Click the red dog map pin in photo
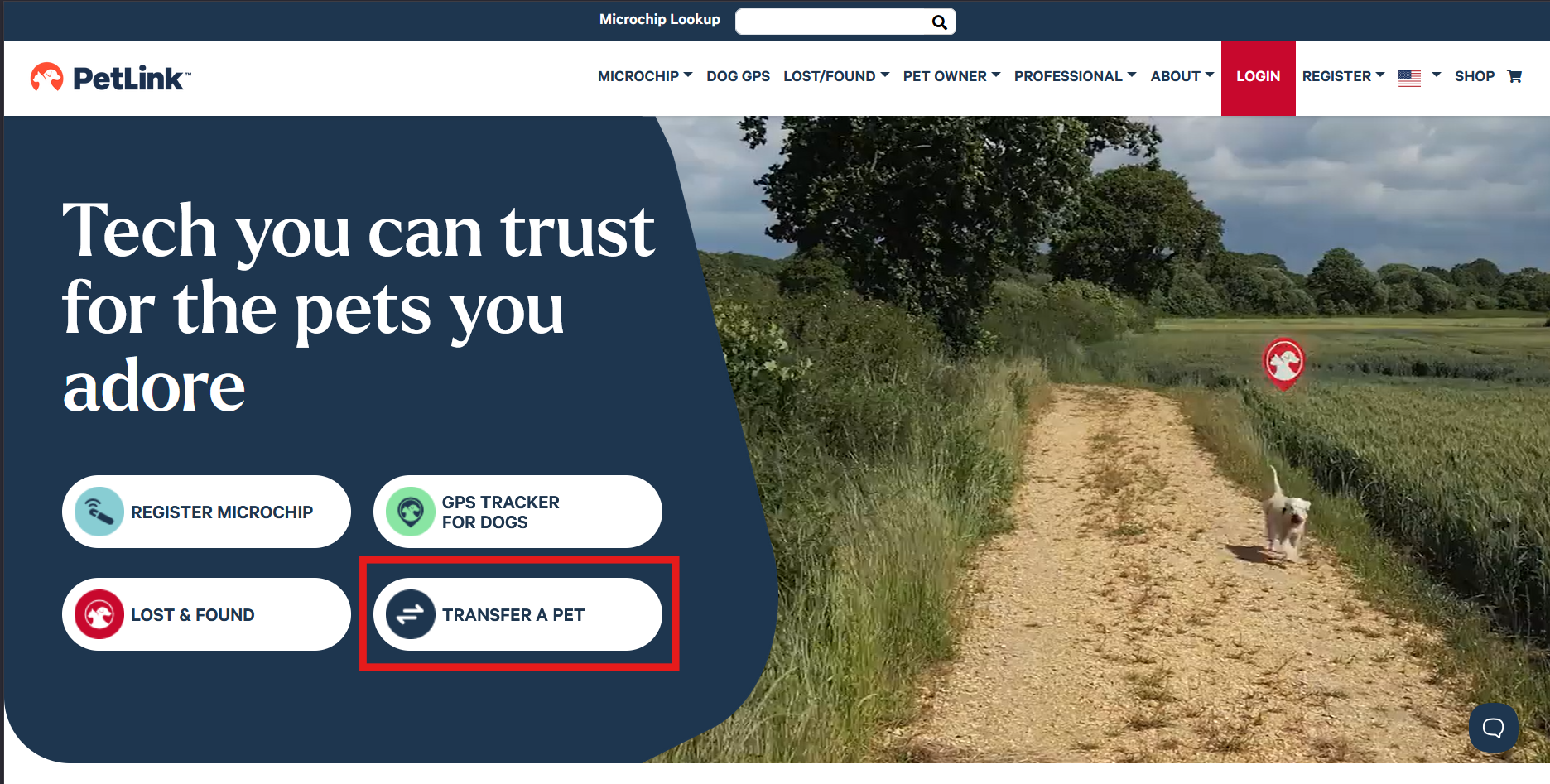Screen dimensions: 1550x784 1284,363
